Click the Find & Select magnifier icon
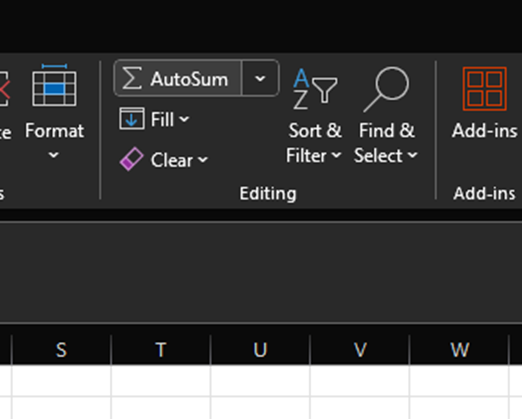This screenshot has width=522, height=419. pos(386,89)
